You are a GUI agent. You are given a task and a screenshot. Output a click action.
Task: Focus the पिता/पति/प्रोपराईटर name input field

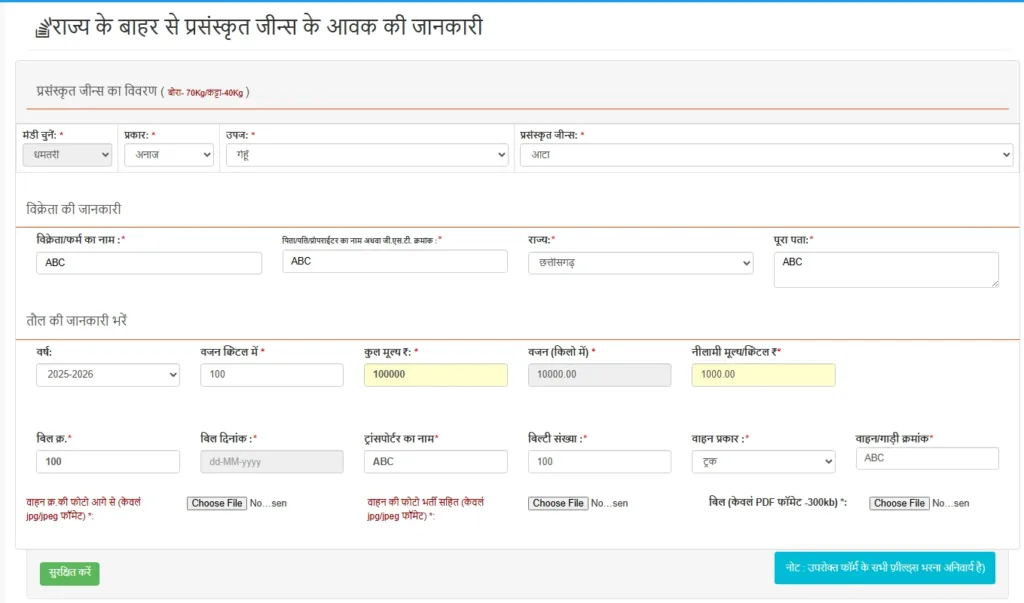[395, 261]
